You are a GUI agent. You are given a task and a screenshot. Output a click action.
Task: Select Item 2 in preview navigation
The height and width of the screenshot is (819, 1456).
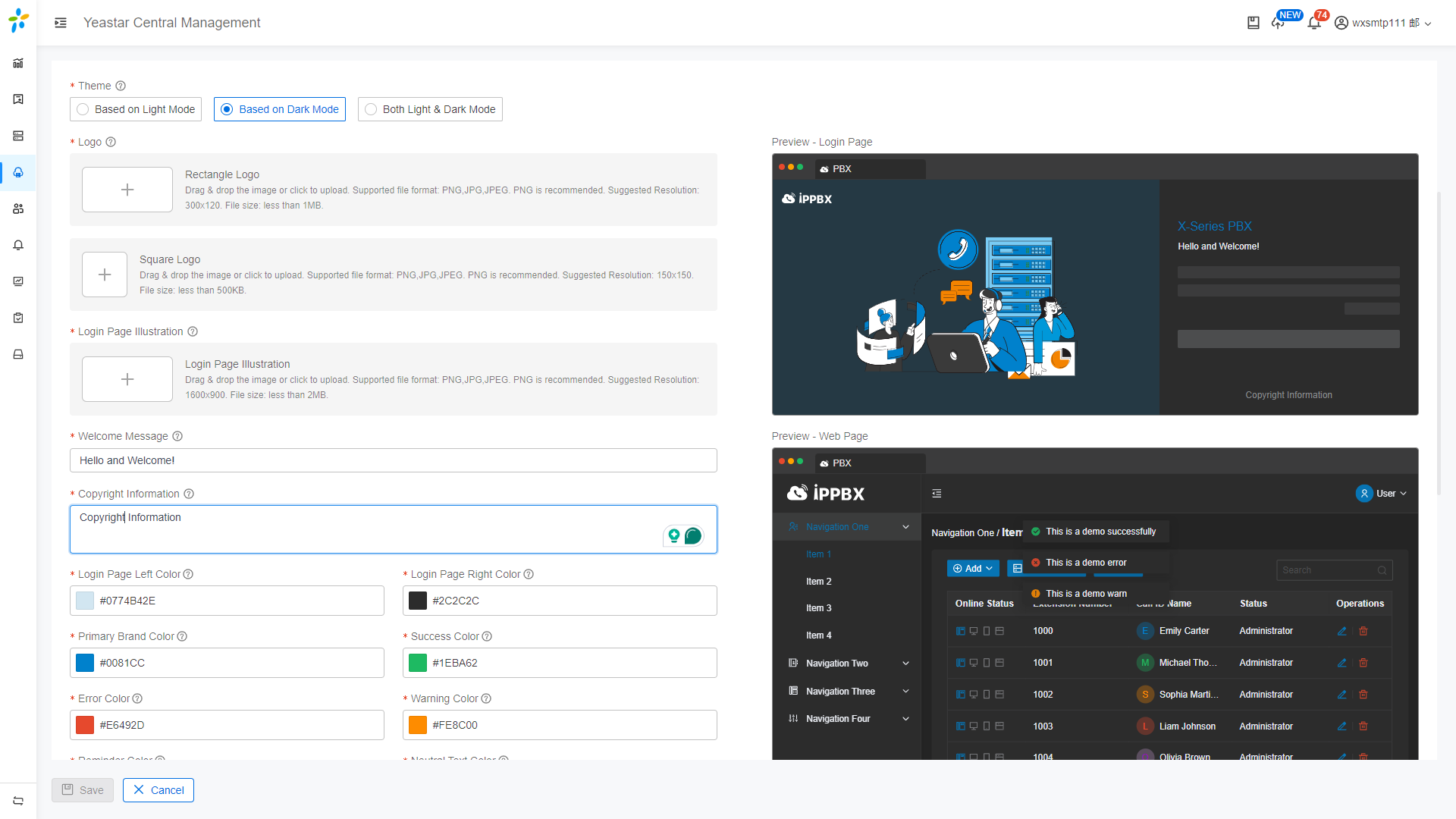(818, 582)
